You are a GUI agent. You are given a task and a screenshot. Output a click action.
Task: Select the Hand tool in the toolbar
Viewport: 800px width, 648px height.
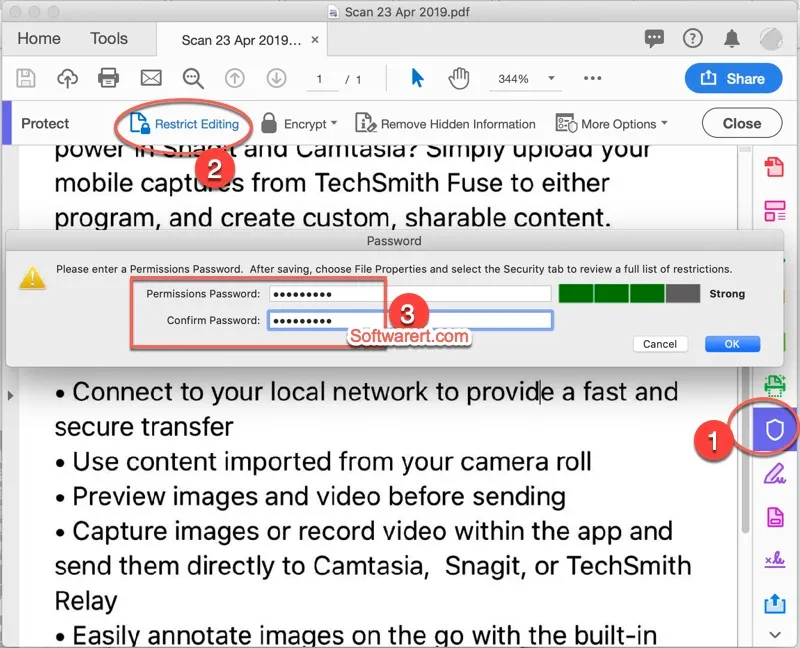pyautogui.click(x=458, y=77)
